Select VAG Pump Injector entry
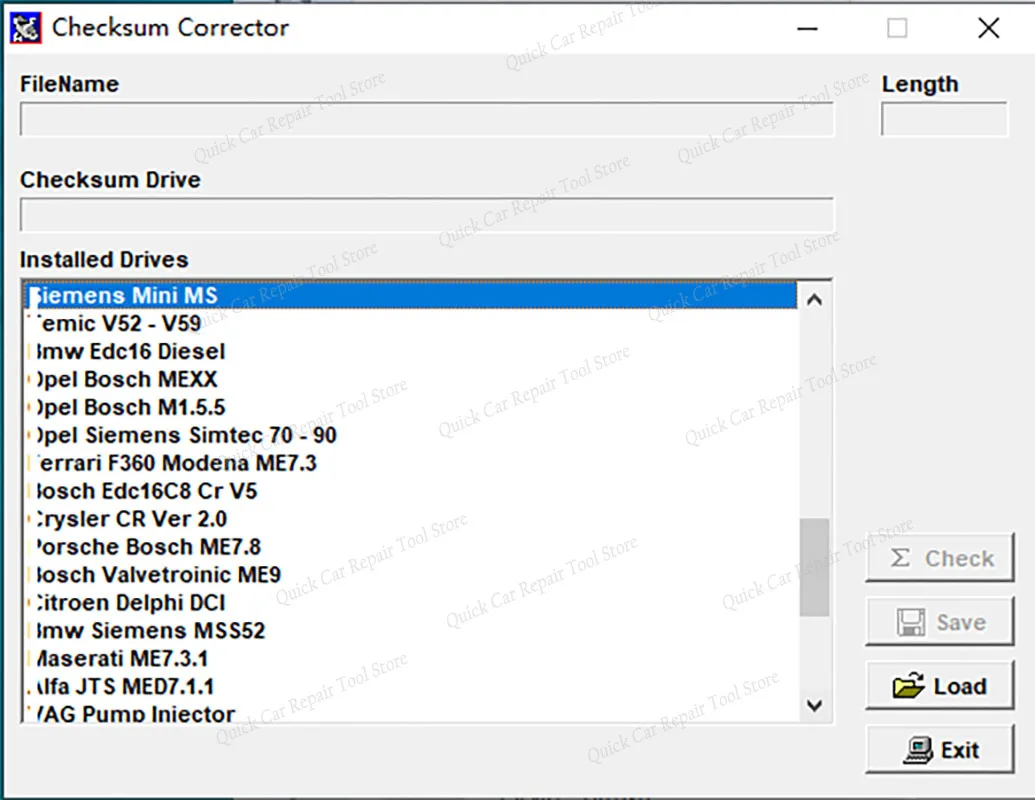Image resolution: width=1035 pixels, height=800 pixels. [x=411, y=712]
